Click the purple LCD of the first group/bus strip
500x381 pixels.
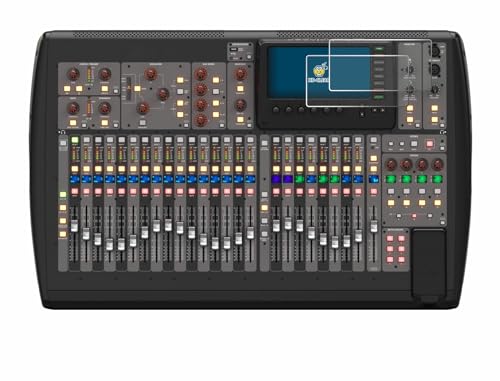coord(276,179)
